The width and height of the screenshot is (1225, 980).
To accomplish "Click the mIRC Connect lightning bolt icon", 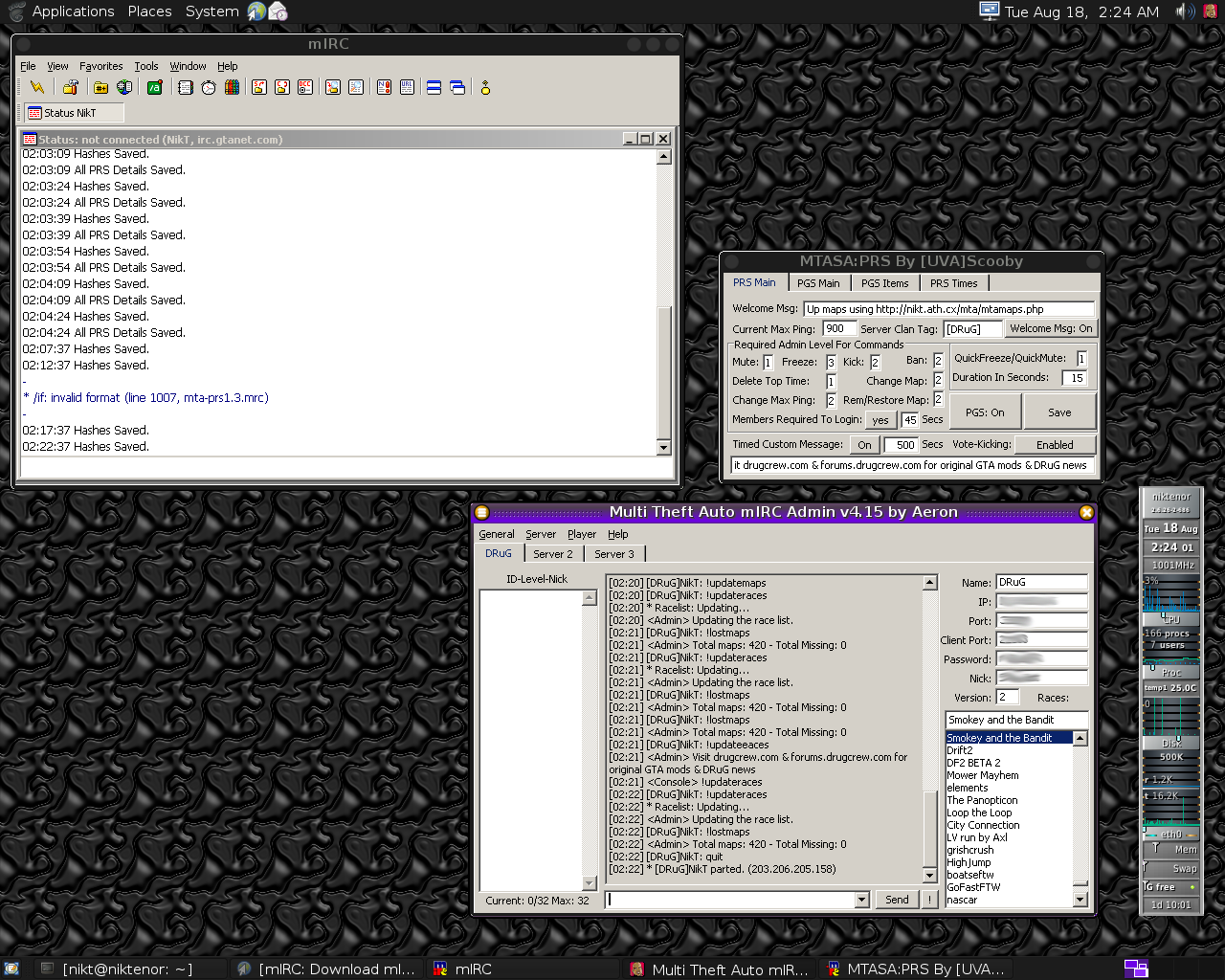I will pyautogui.click(x=37, y=88).
